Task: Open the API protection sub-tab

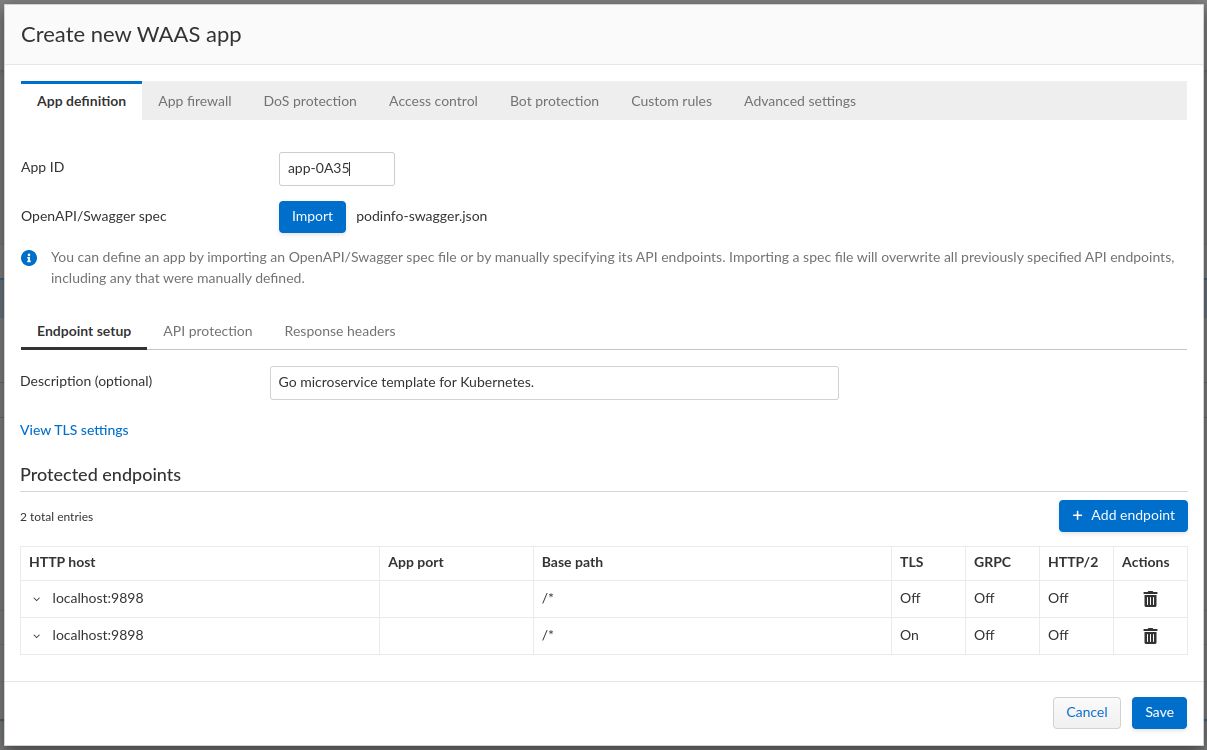Action: 207,331
